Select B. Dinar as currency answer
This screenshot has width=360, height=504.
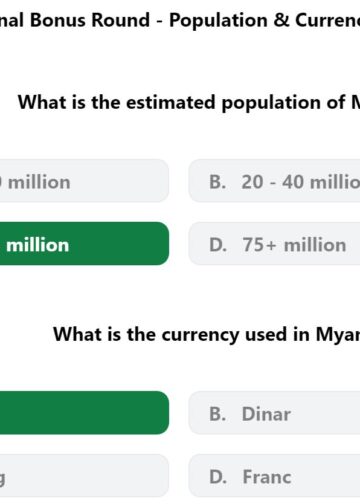pyautogui.click(x=274, y=413)
